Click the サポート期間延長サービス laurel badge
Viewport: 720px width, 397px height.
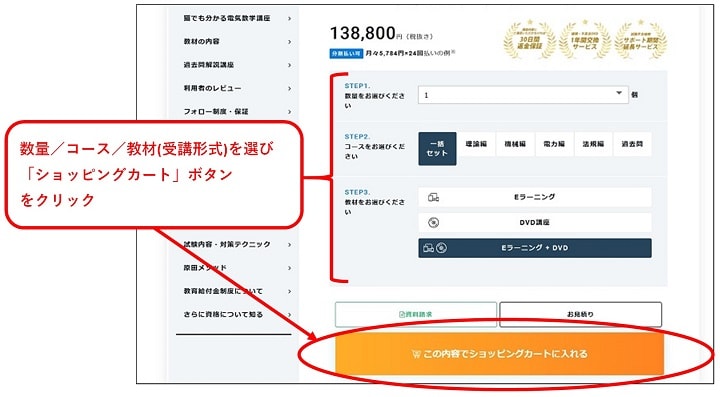pos(640,40)
